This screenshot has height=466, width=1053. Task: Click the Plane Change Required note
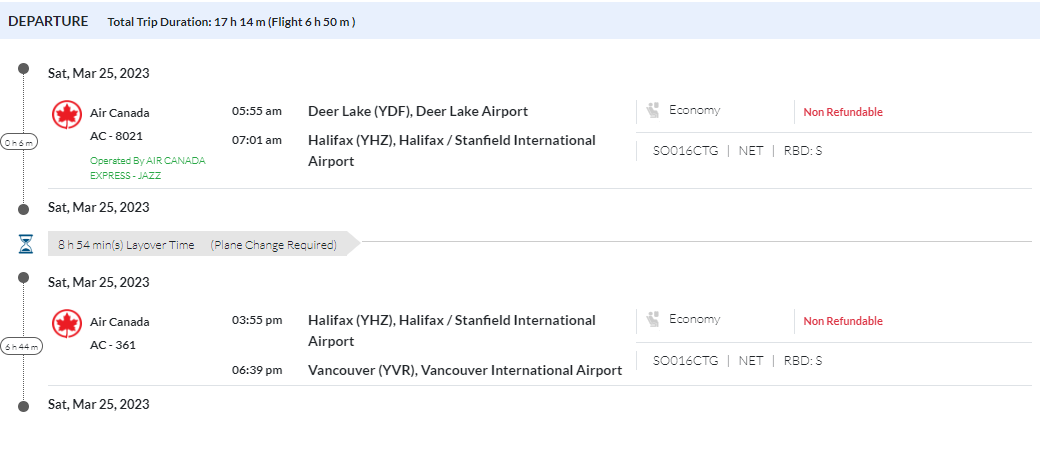(273, 244)
